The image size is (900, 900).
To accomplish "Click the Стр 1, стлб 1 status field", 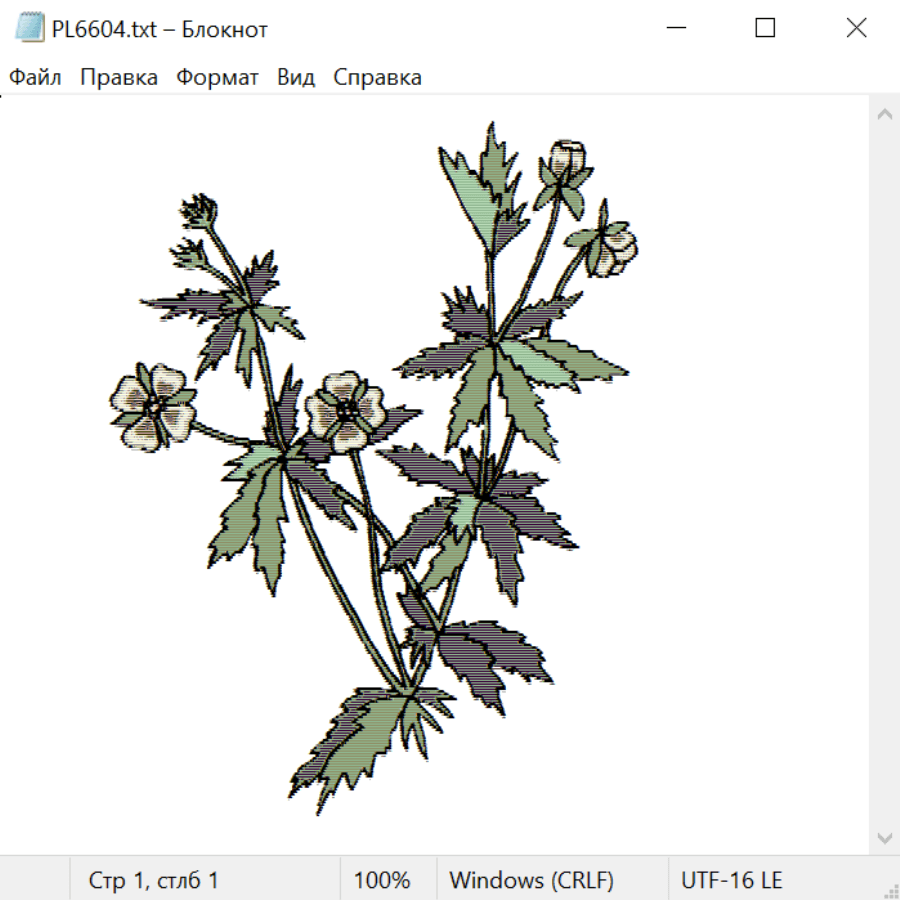I will tap(153, 880).
